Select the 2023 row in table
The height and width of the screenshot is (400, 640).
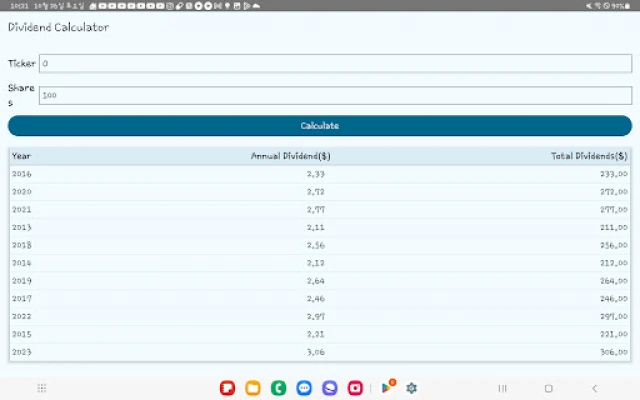coord(320,353)
